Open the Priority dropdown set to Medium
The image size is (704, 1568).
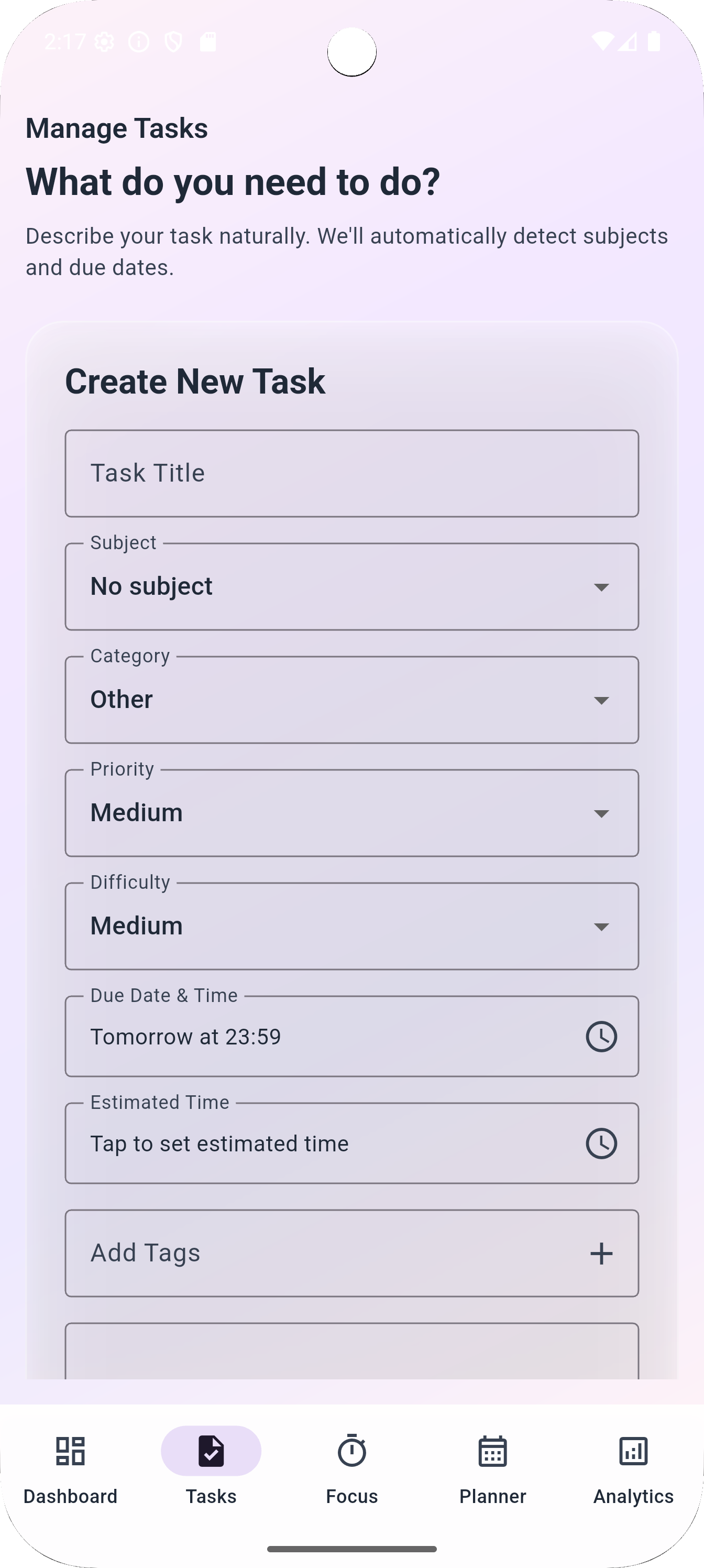coord(351,813)
